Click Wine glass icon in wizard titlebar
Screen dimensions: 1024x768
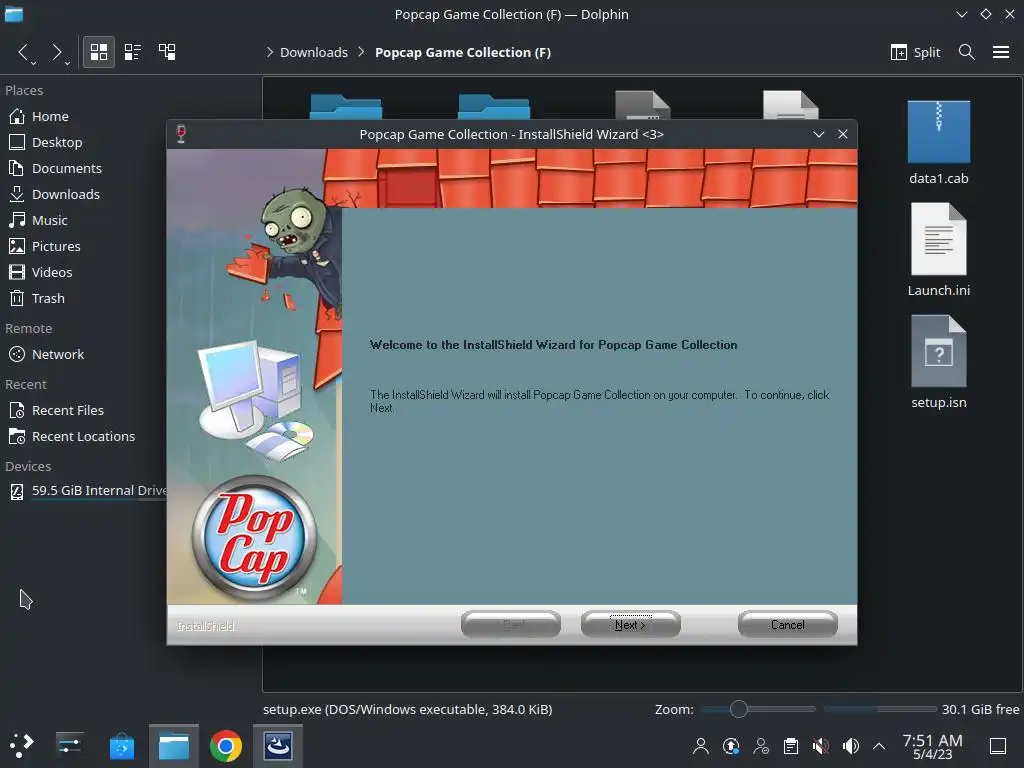coord(182,134)
